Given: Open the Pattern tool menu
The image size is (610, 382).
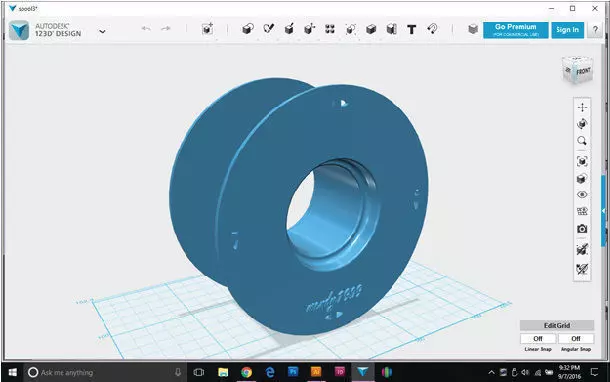Looking at the screenshot, I should coord(330,29).
